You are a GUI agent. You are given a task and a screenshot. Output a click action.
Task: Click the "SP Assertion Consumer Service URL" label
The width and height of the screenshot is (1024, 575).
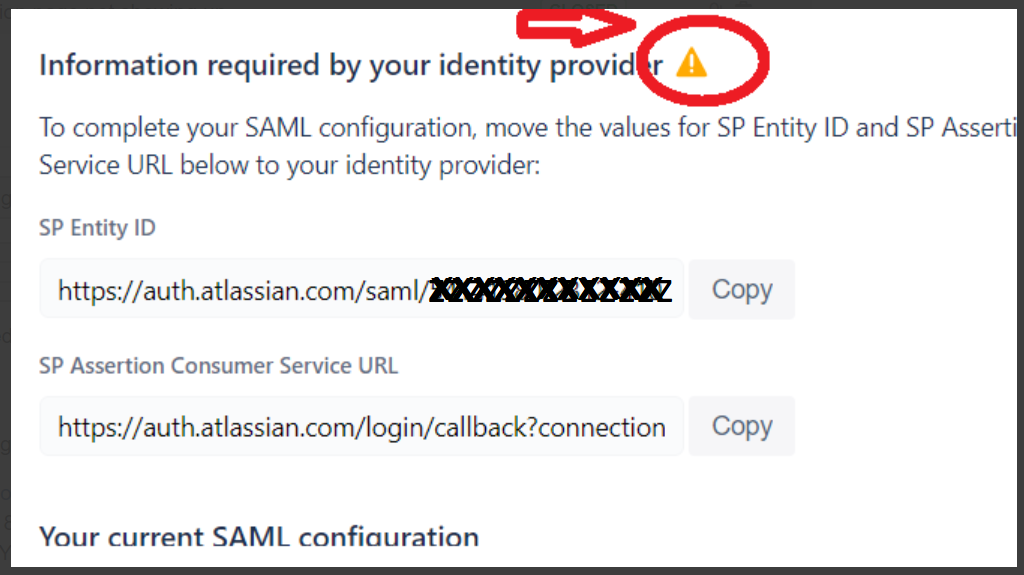click(218, 365)
